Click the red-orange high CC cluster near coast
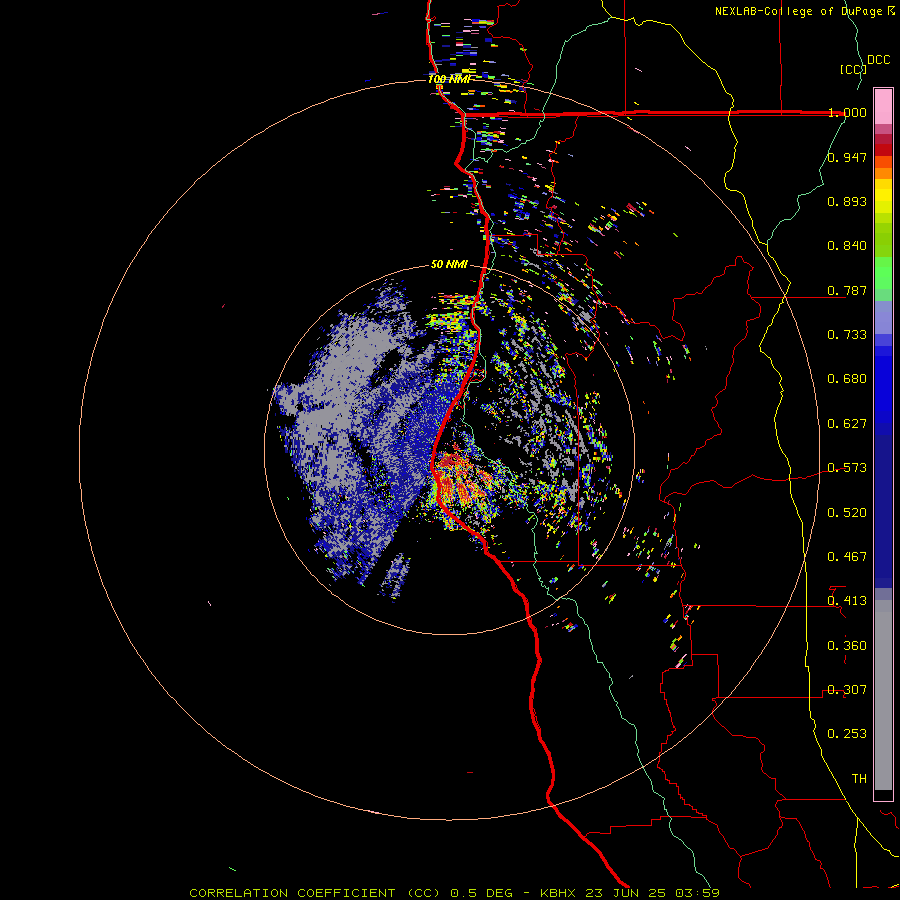 coord(459,476)
